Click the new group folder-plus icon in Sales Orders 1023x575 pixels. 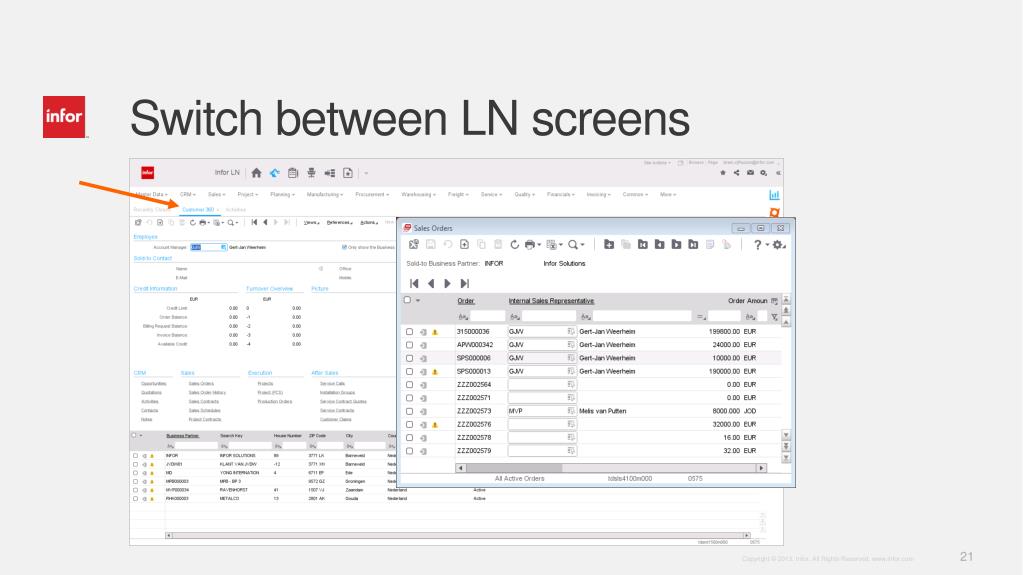point(609,245)
